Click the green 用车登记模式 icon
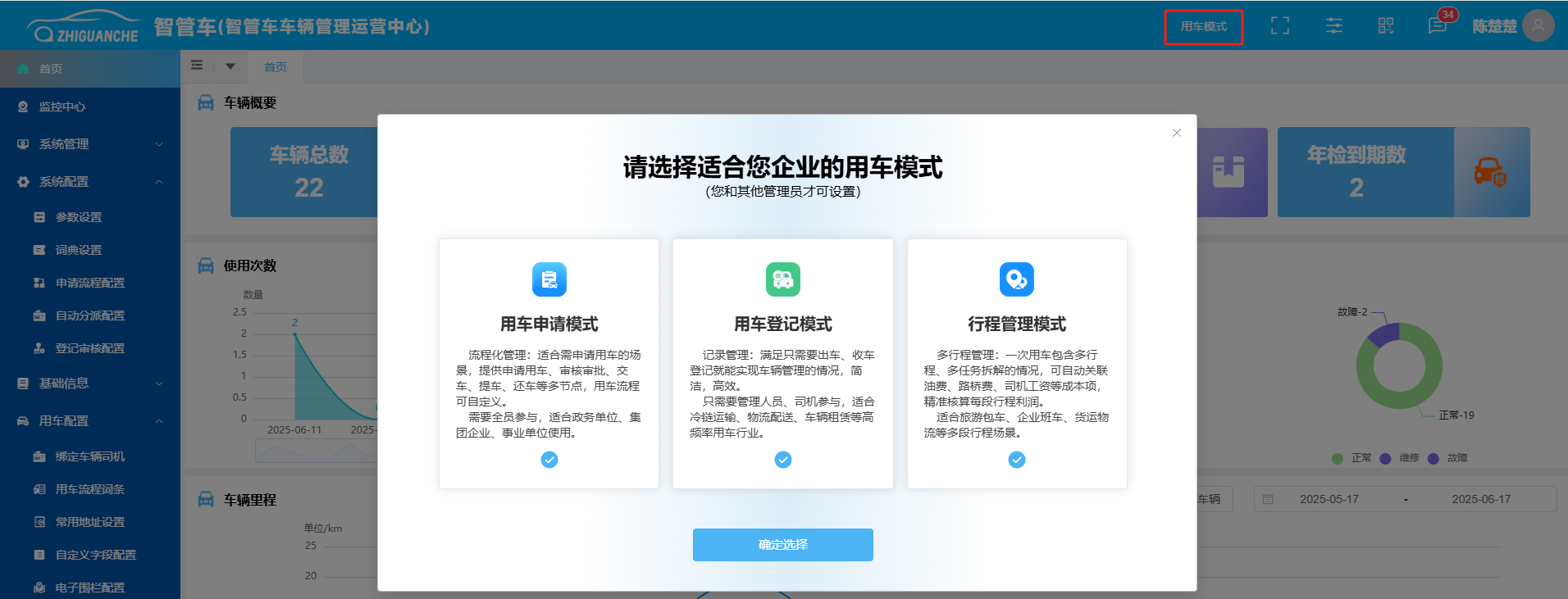 (x=782, y=279)
